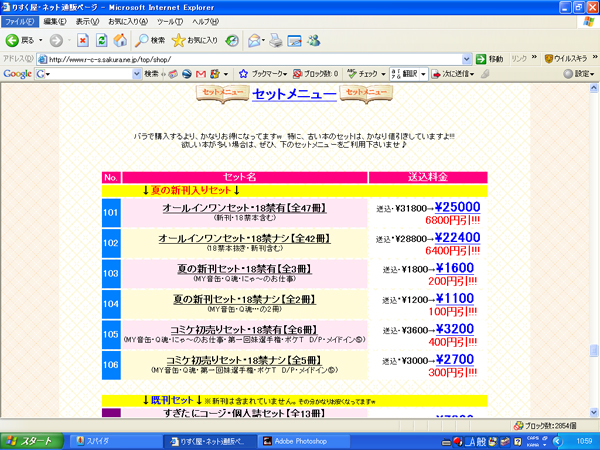
Task: Click the highlighter pen icon in Google toolbar
Action: pyautogui.click(x=485, y=74)
